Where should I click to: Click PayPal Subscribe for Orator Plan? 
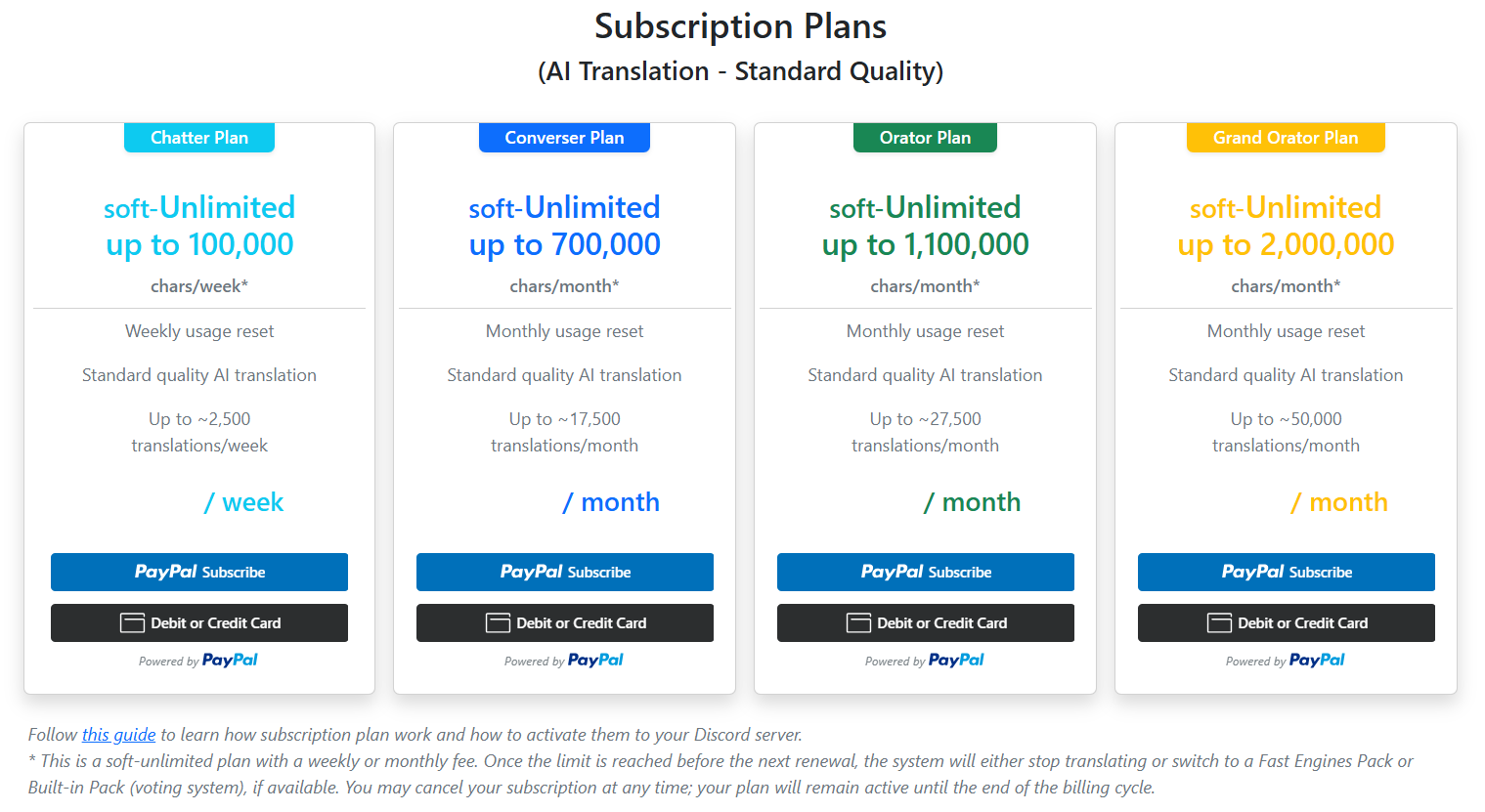coord(926,572)
